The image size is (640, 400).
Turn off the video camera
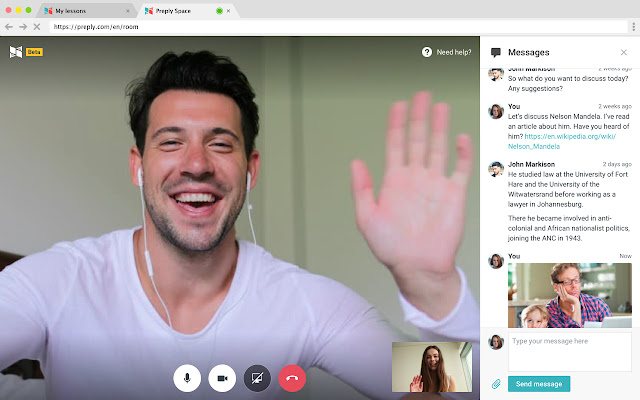(x=222, y=378)
